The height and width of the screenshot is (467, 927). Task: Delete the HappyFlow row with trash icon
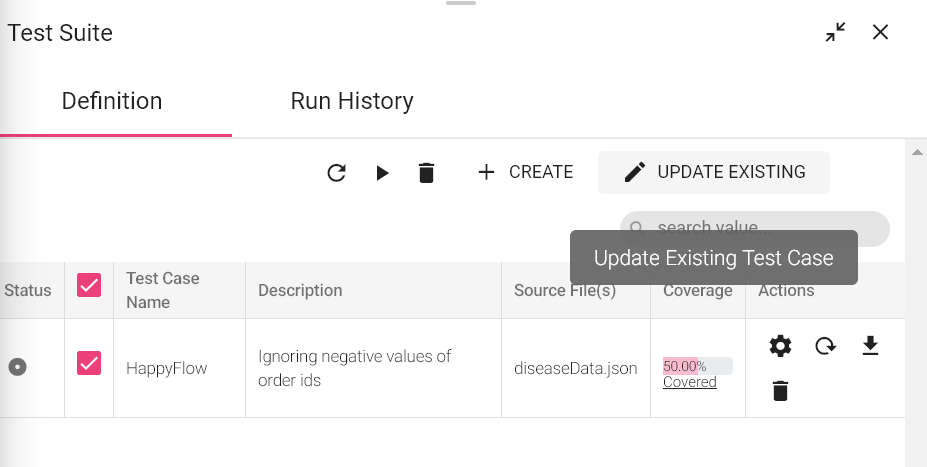[780, 390]
